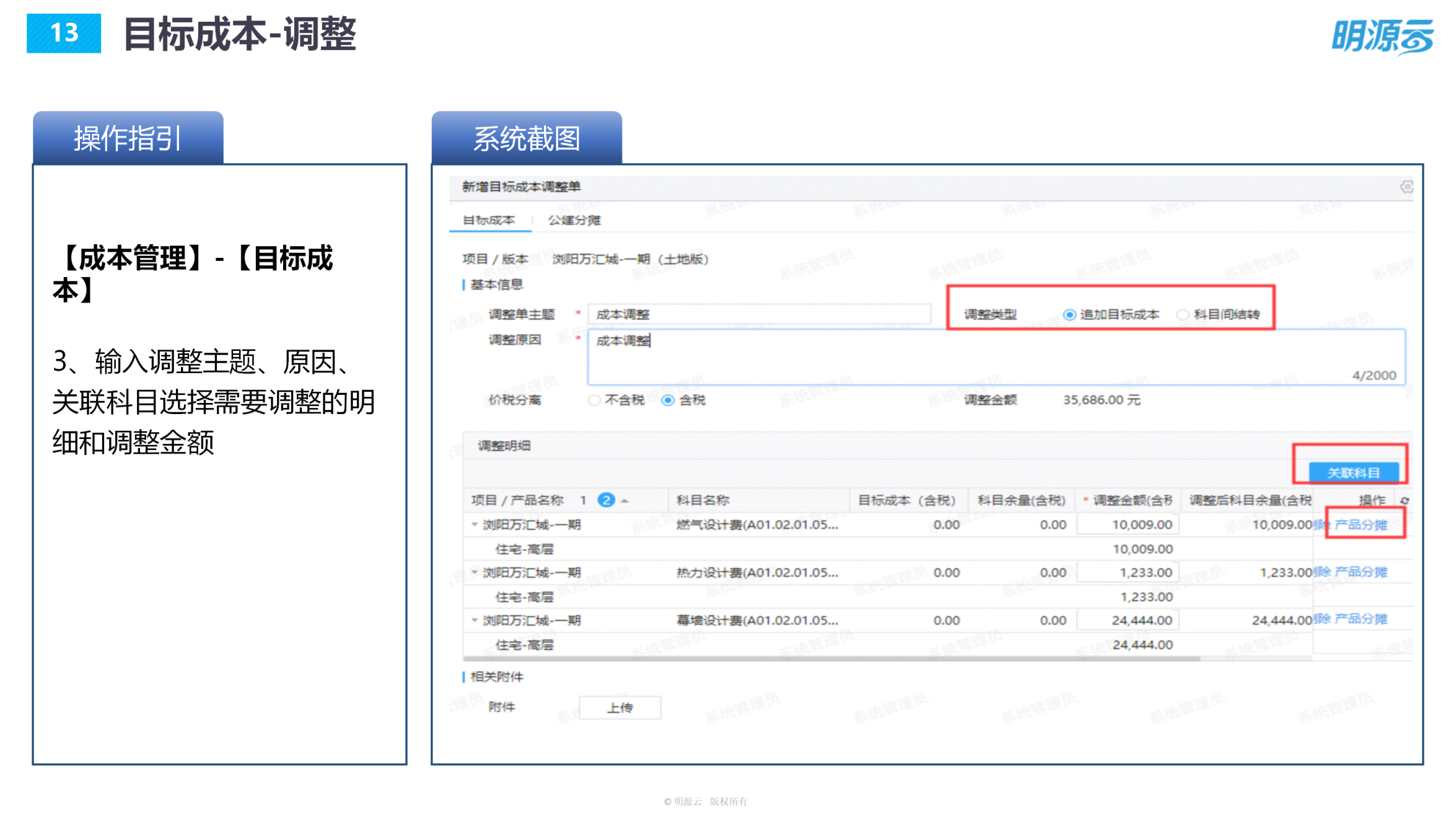Screen dimensions: 1456x817
Task: Collapse the 幕墙设计费 row
Action: click(x=474, y=619)
